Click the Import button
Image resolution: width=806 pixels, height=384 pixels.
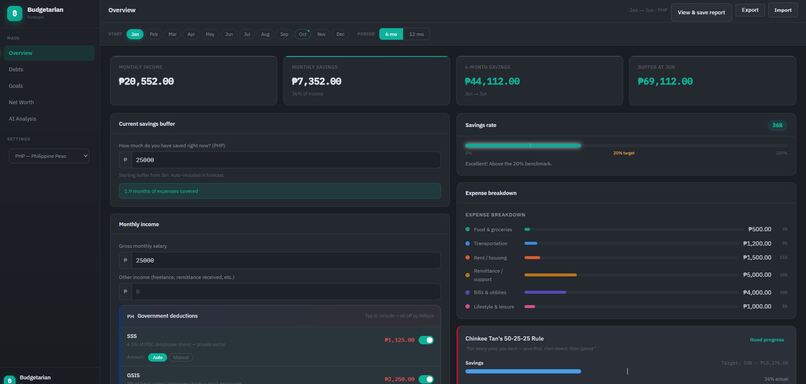pos(783,10)
